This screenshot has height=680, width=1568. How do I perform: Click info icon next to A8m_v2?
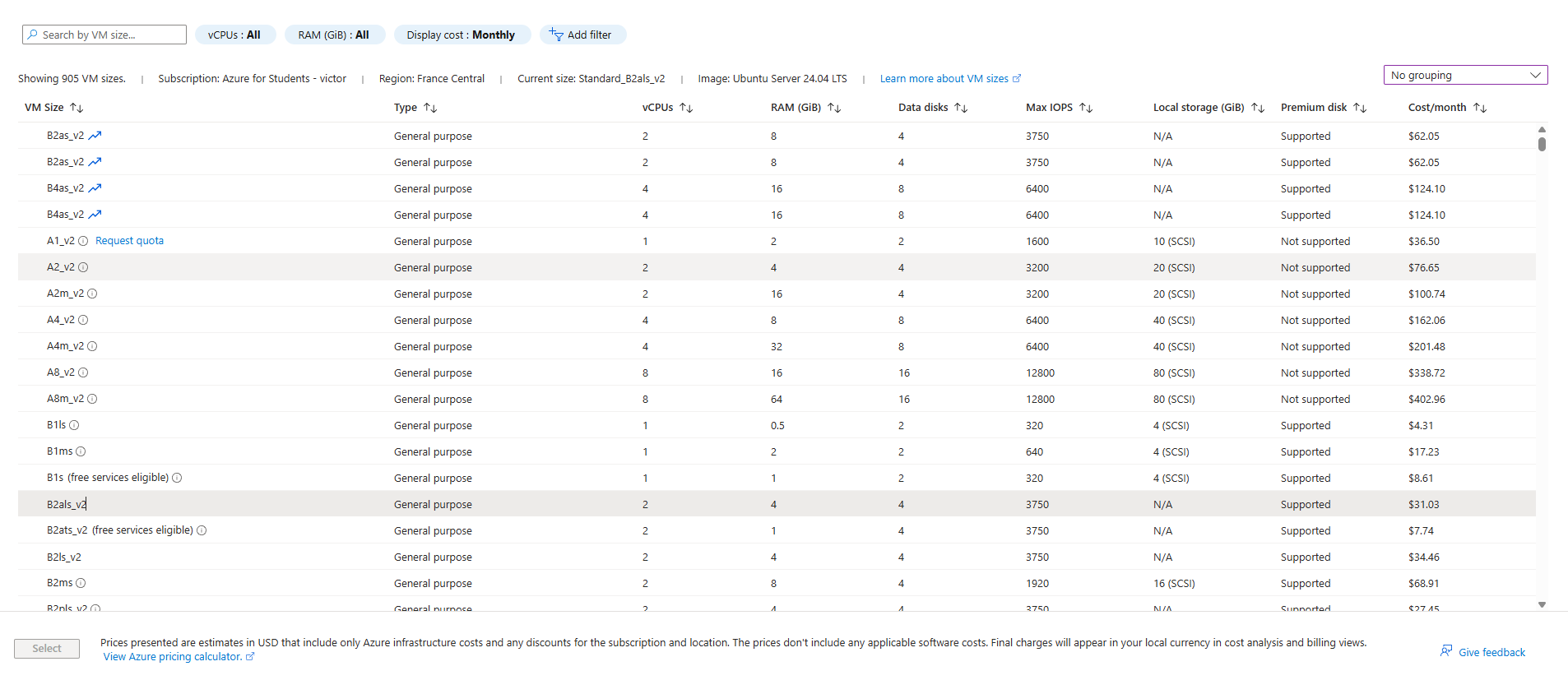pyautogui.click(x=92, y=399)
